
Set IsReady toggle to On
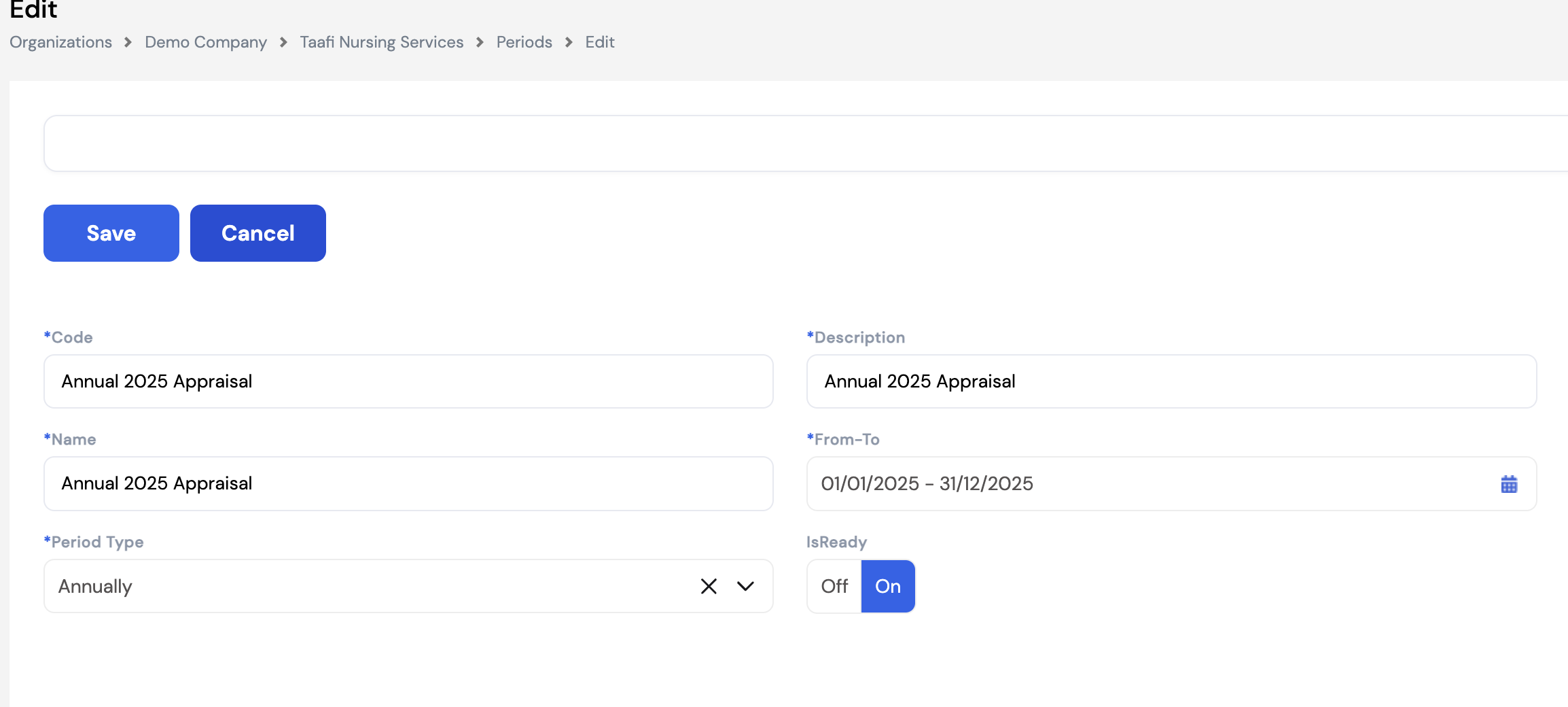coord(888,586)
